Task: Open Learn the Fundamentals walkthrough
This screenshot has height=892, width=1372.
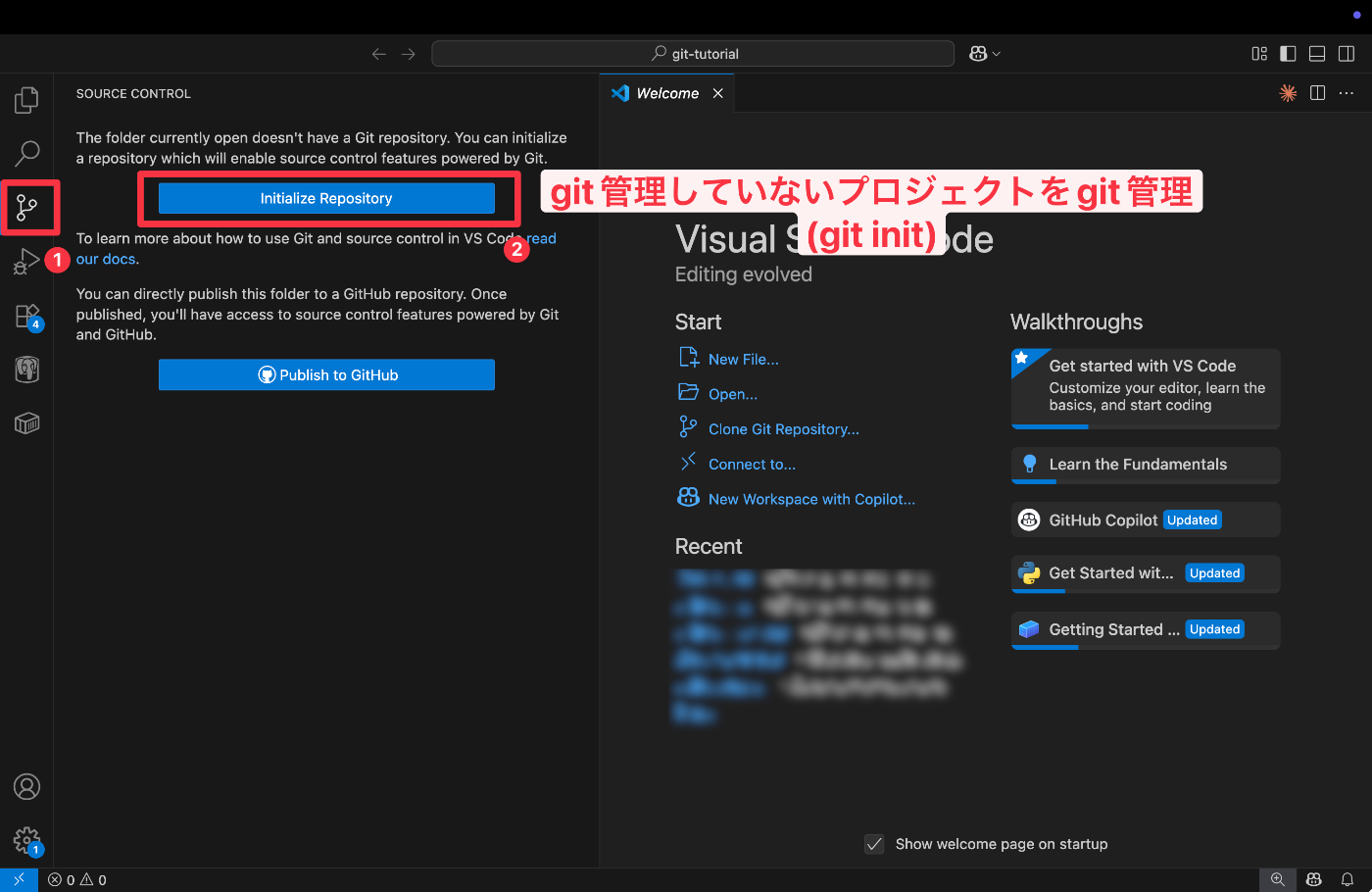Action: [x=1146, y=465]
